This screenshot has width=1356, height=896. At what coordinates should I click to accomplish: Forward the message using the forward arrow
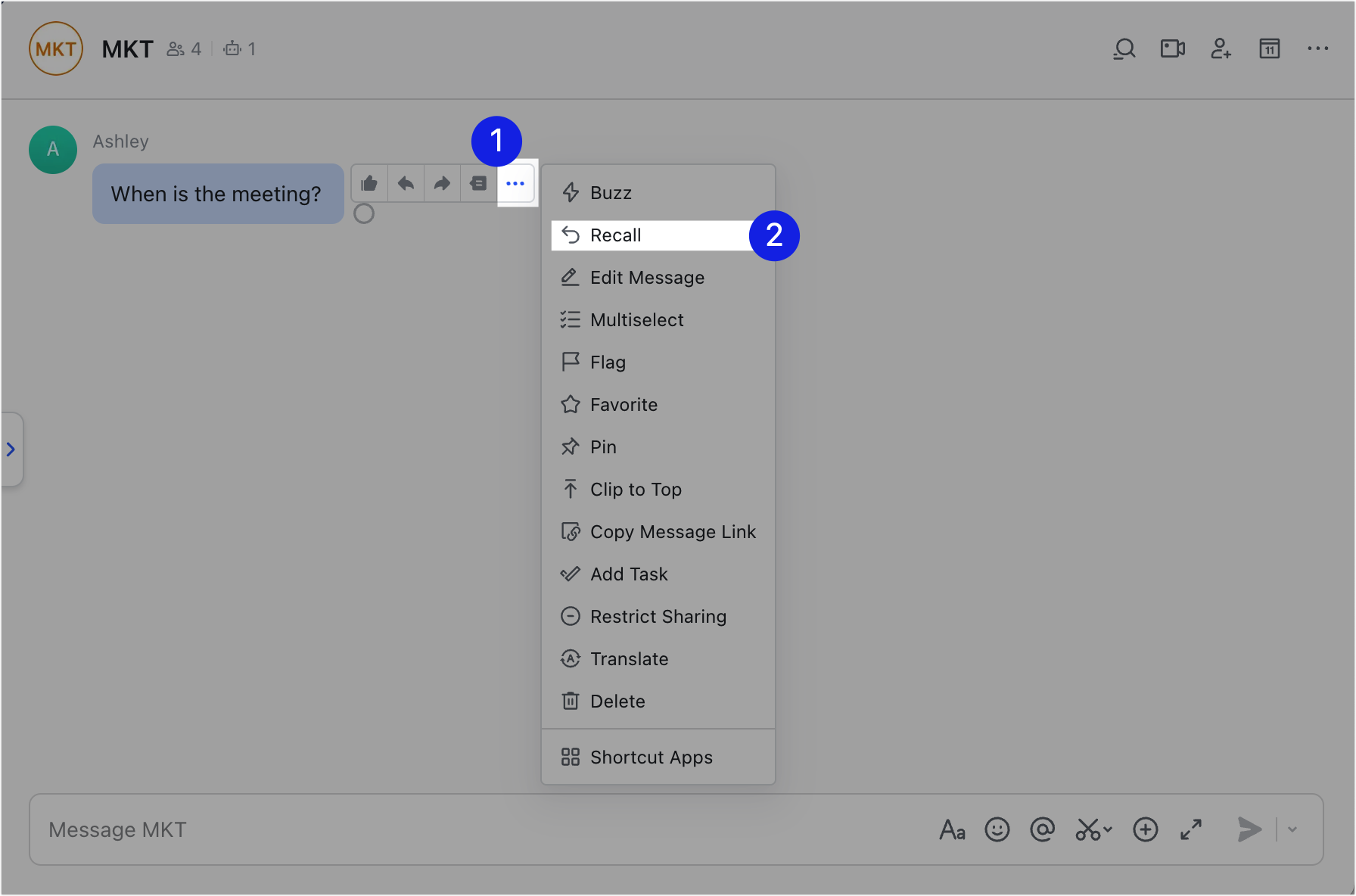tap(442, 183)
